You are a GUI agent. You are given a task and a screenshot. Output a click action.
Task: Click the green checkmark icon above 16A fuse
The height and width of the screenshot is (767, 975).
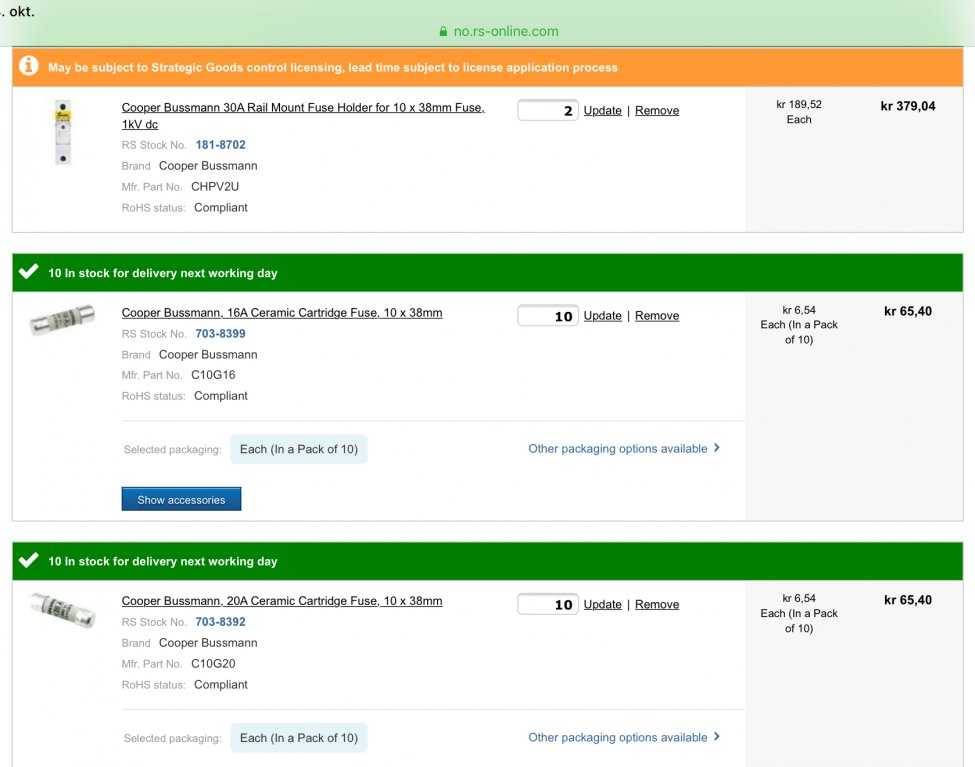coord(29,272)
